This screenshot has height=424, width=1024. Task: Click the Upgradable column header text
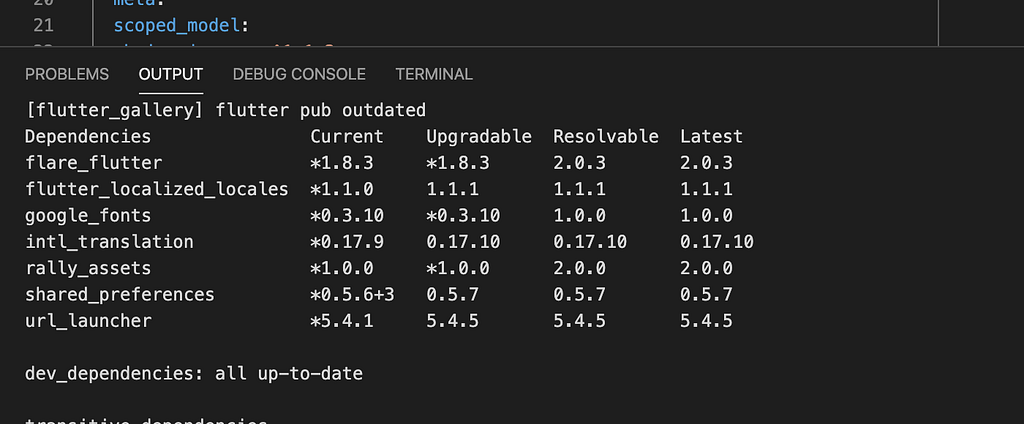479,136
